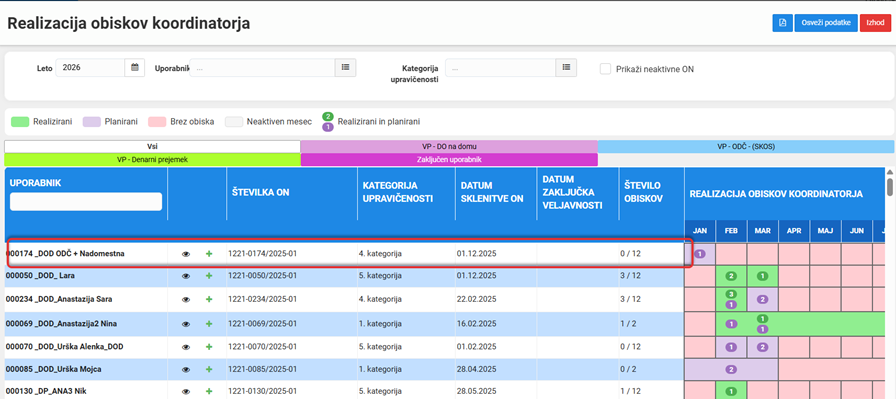Click the realized badge 1 in FEB for ANA3 Nik
This screenshot has height=399, width=896.
[731, 392]
